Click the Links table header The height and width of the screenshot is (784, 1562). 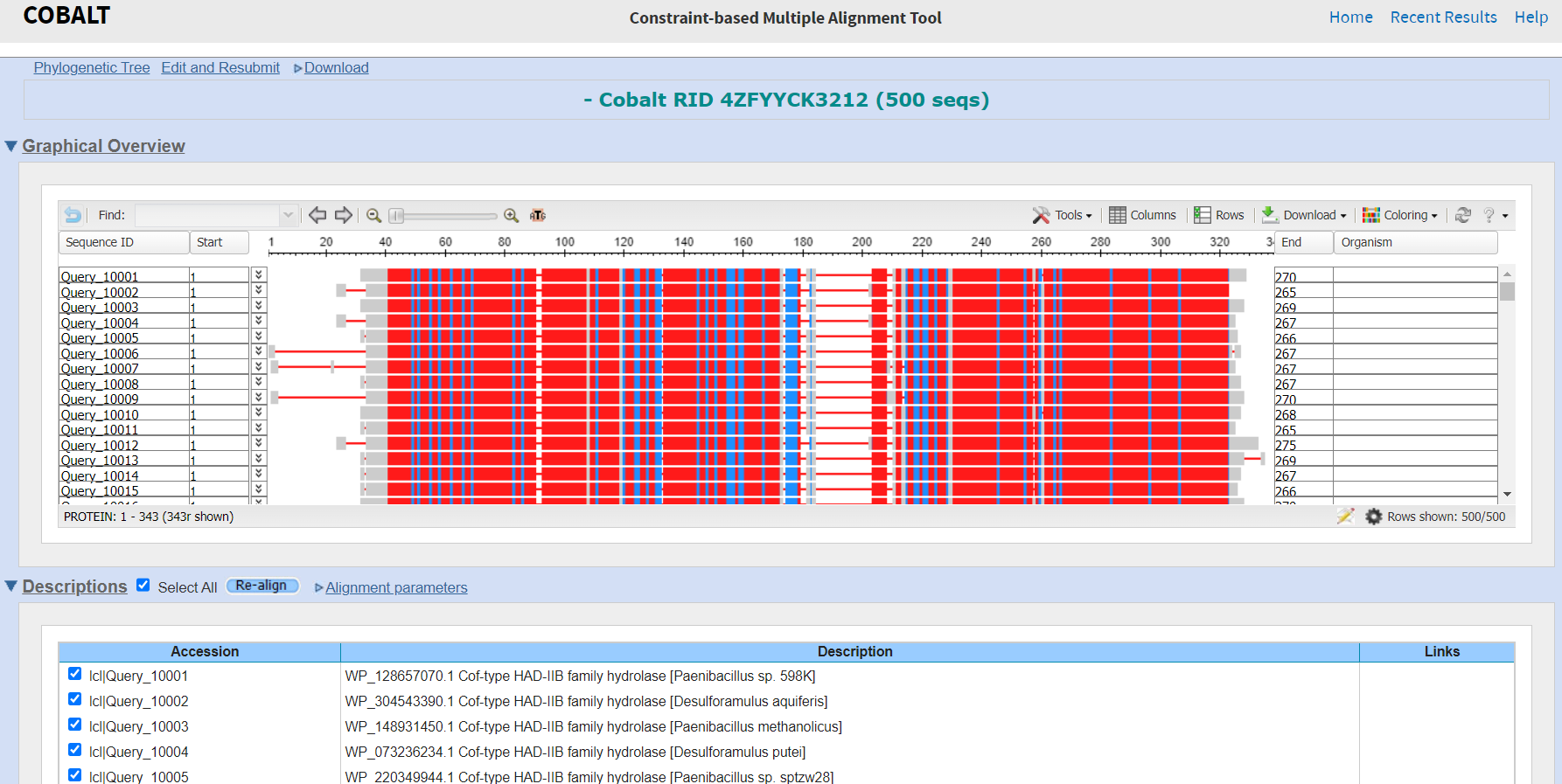click(x=1438, y=651)
